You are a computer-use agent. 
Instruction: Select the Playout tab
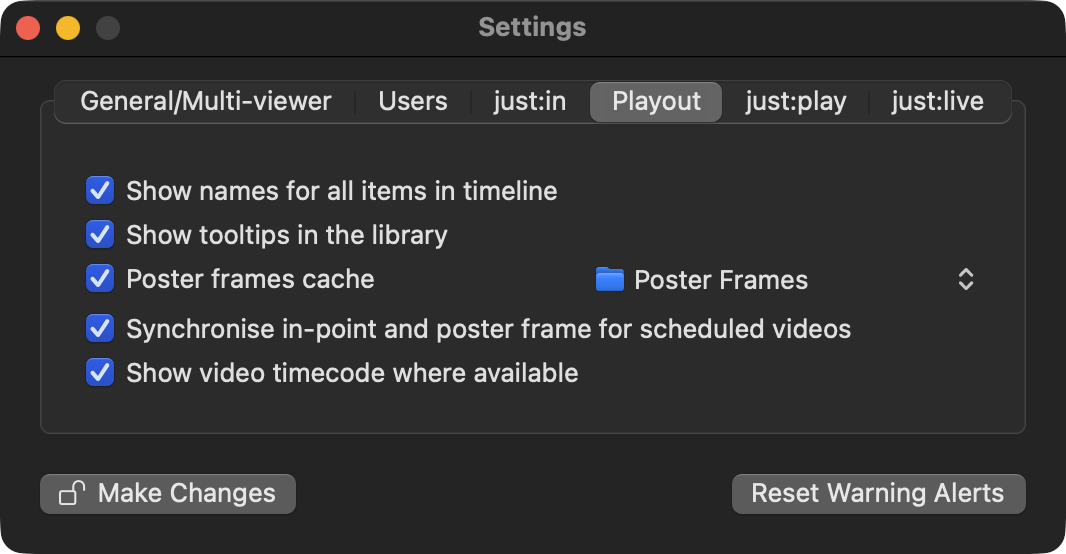click(x=656, y=101)
